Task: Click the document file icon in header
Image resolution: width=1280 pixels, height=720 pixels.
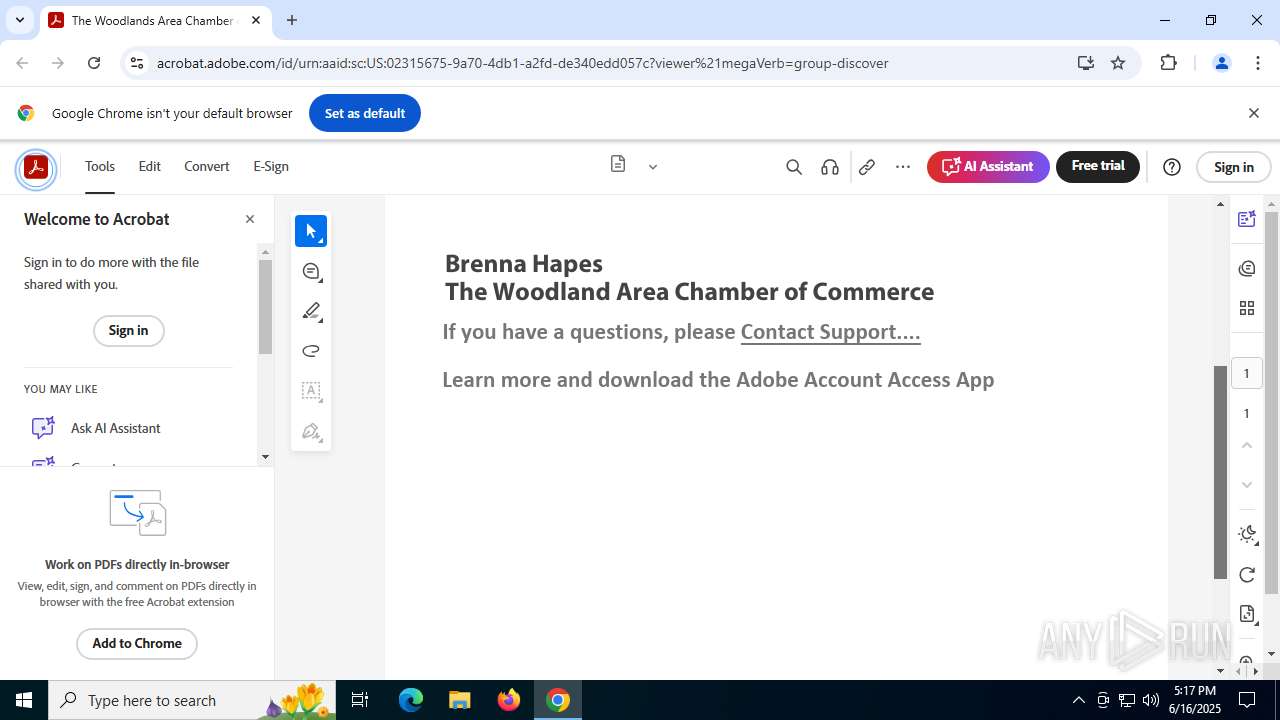Action: coord(618,164)
